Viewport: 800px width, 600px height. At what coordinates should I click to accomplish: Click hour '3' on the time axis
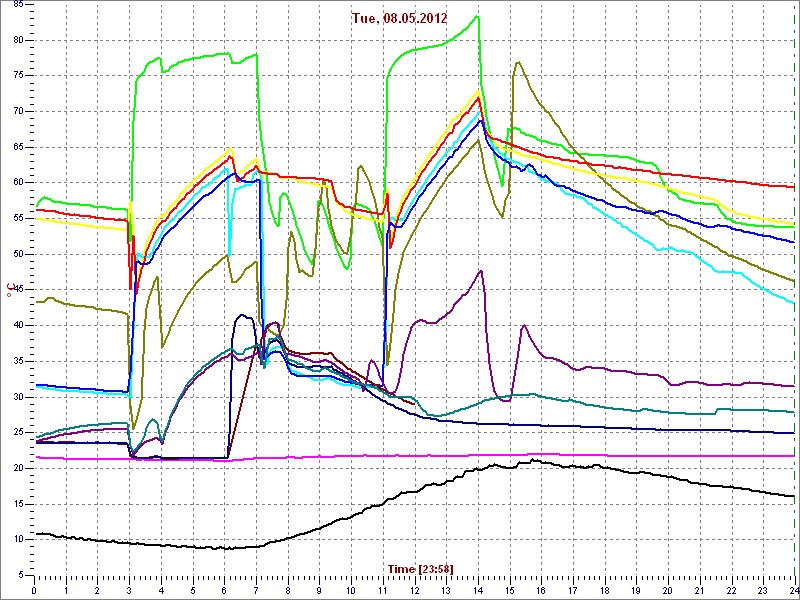[129, 590]
